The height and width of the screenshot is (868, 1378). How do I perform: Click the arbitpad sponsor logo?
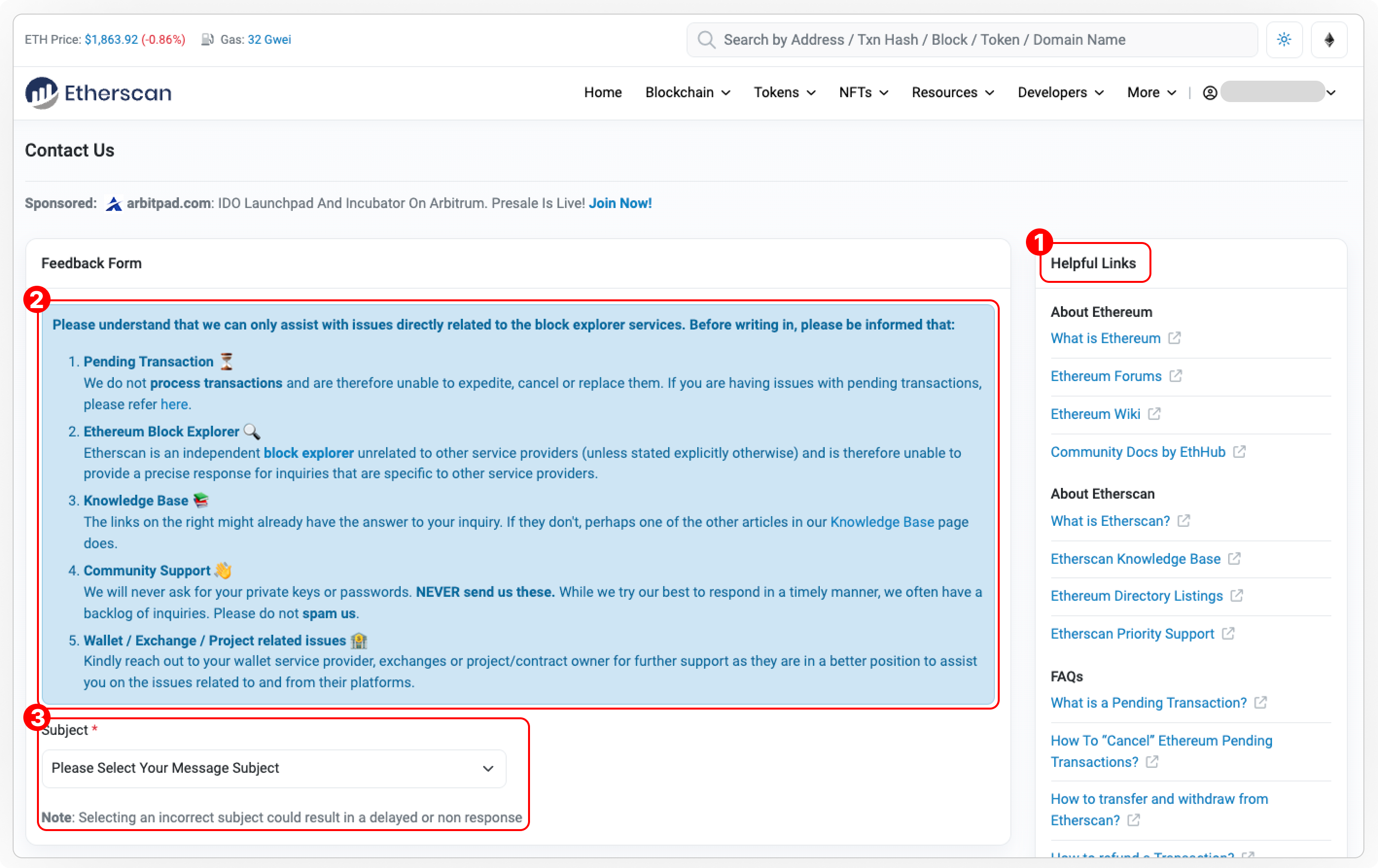(x=114, y=203)
